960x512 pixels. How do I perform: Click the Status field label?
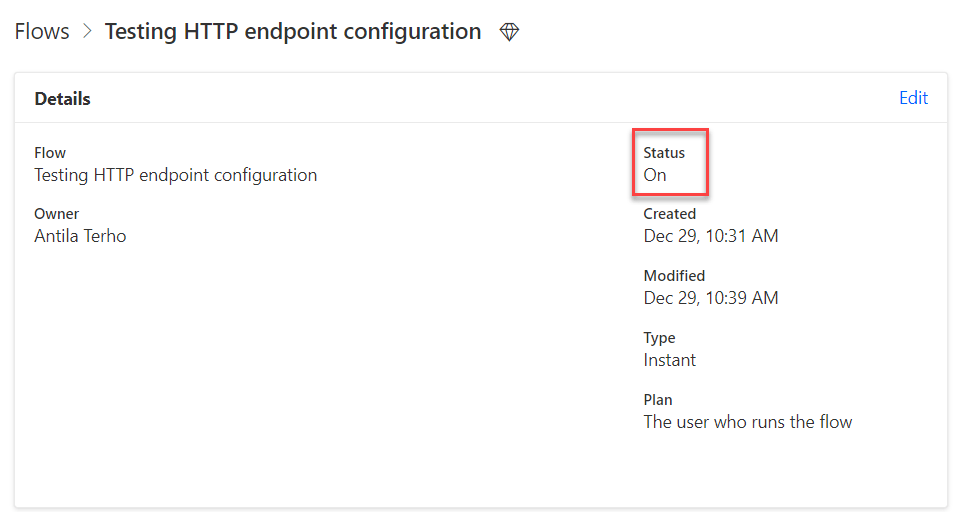[x=664, y=153]
